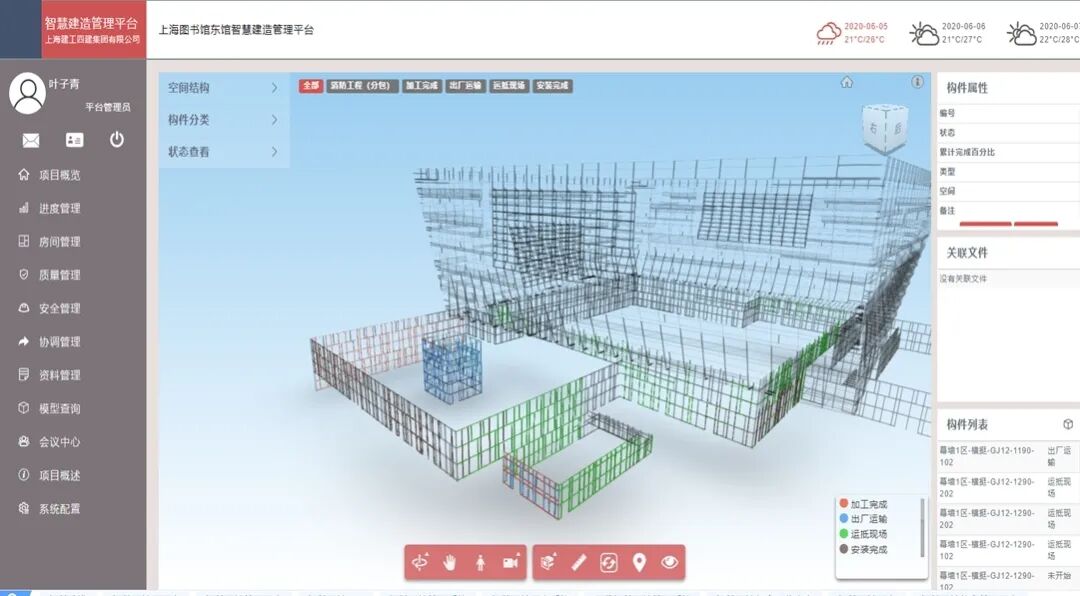
Task: Click the 类型 property row
Action: pos(1008,172)
